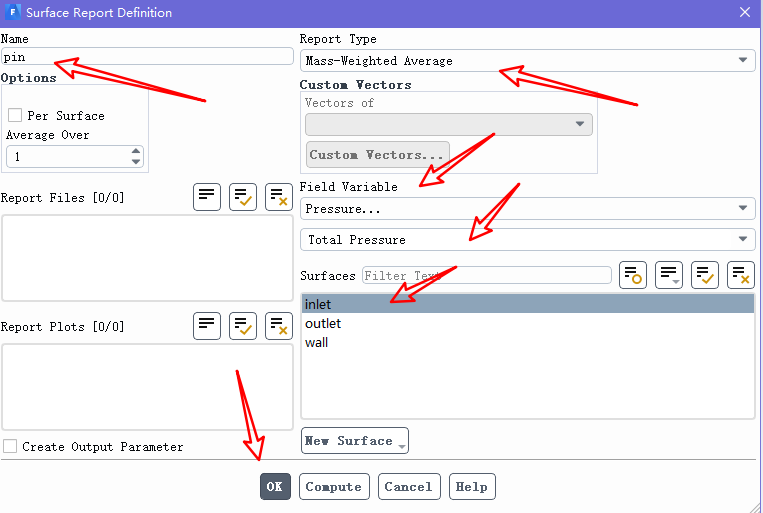Click the Report Files toggle tree view icon
The image size is (763, 513).
207,197
